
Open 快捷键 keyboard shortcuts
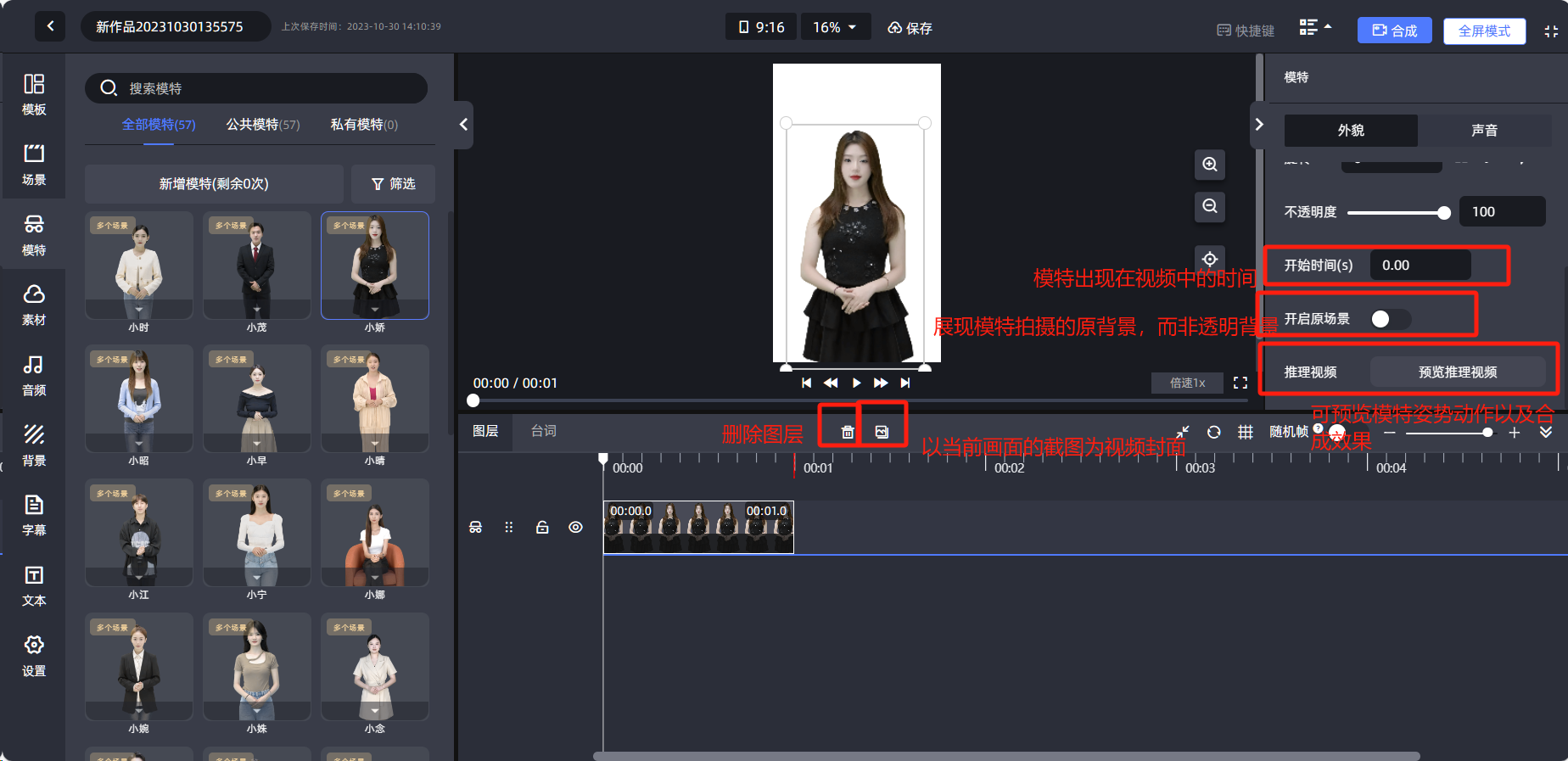point(1246,31)
